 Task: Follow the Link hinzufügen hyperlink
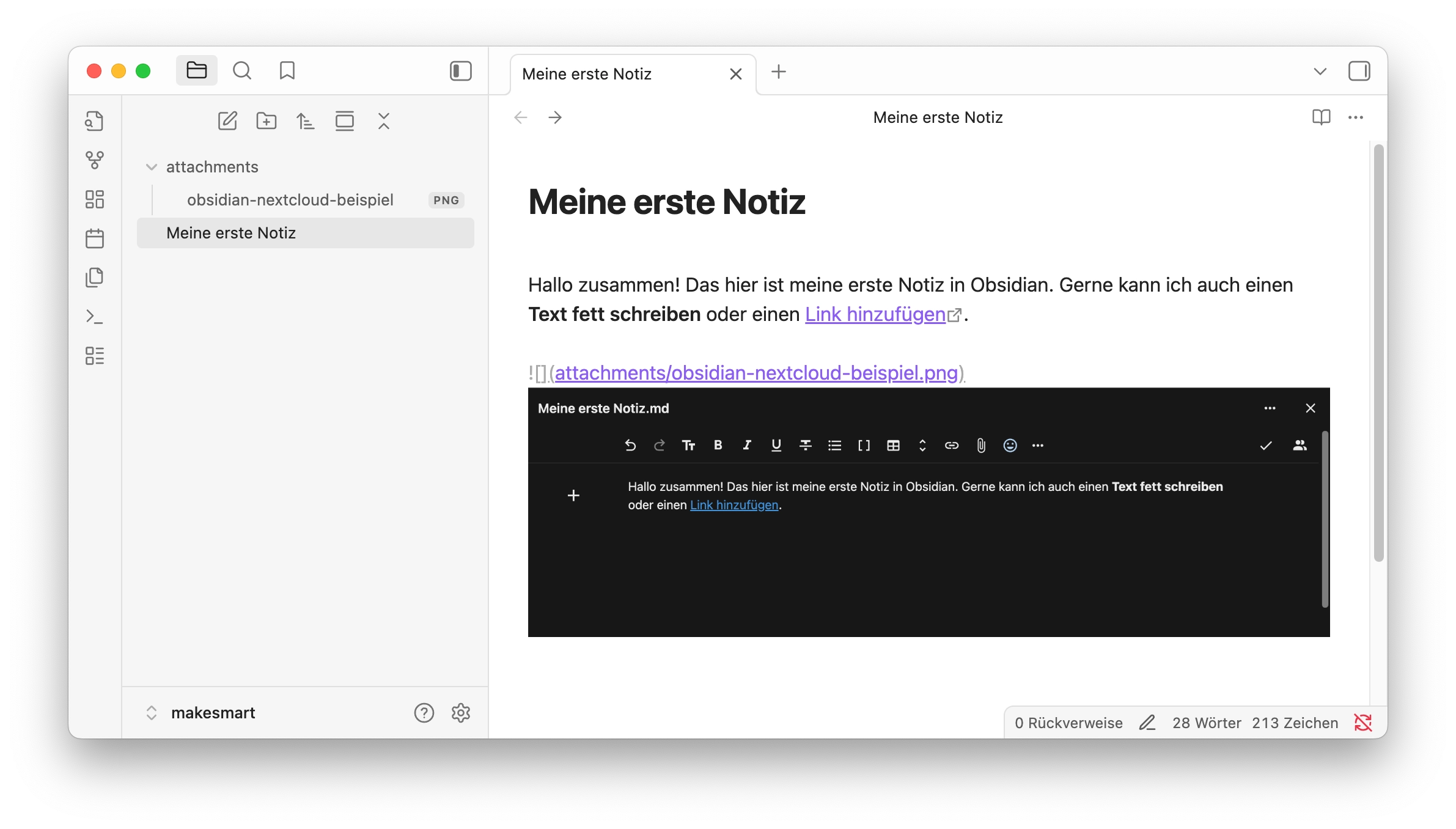(x=875, y=314)
